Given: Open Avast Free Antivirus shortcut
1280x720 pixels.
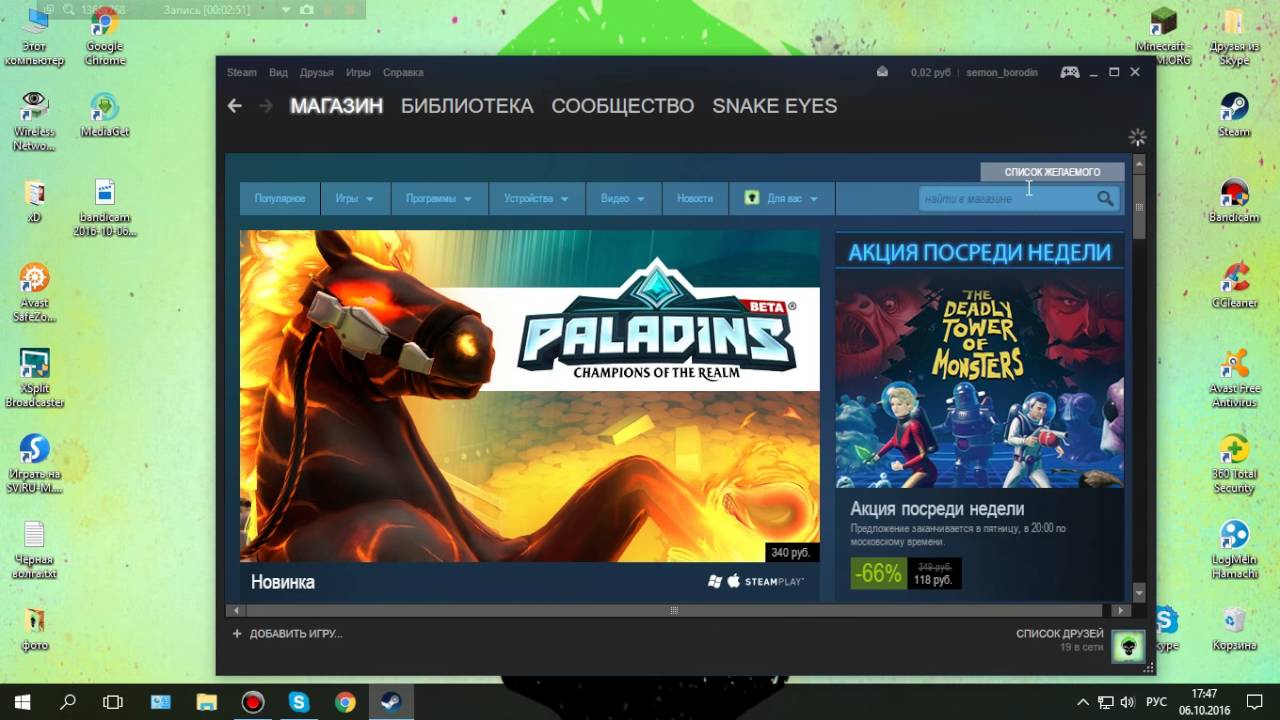Looking at the screenshot, I should tap(1234, 378).
